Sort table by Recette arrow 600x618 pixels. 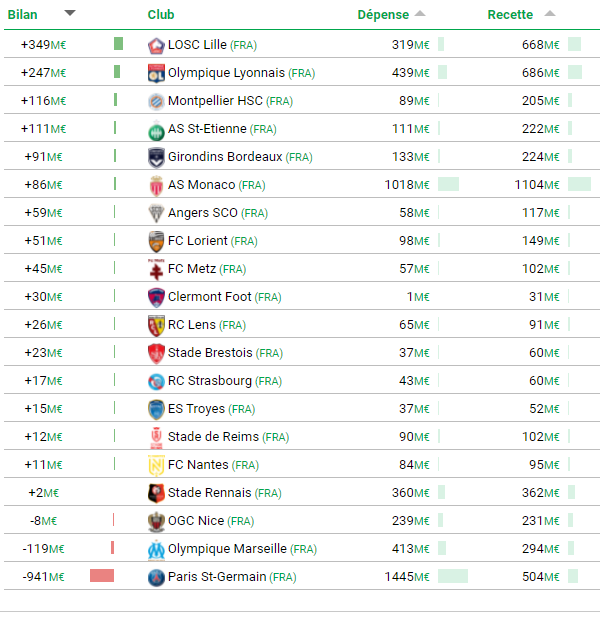pos(550,14)
